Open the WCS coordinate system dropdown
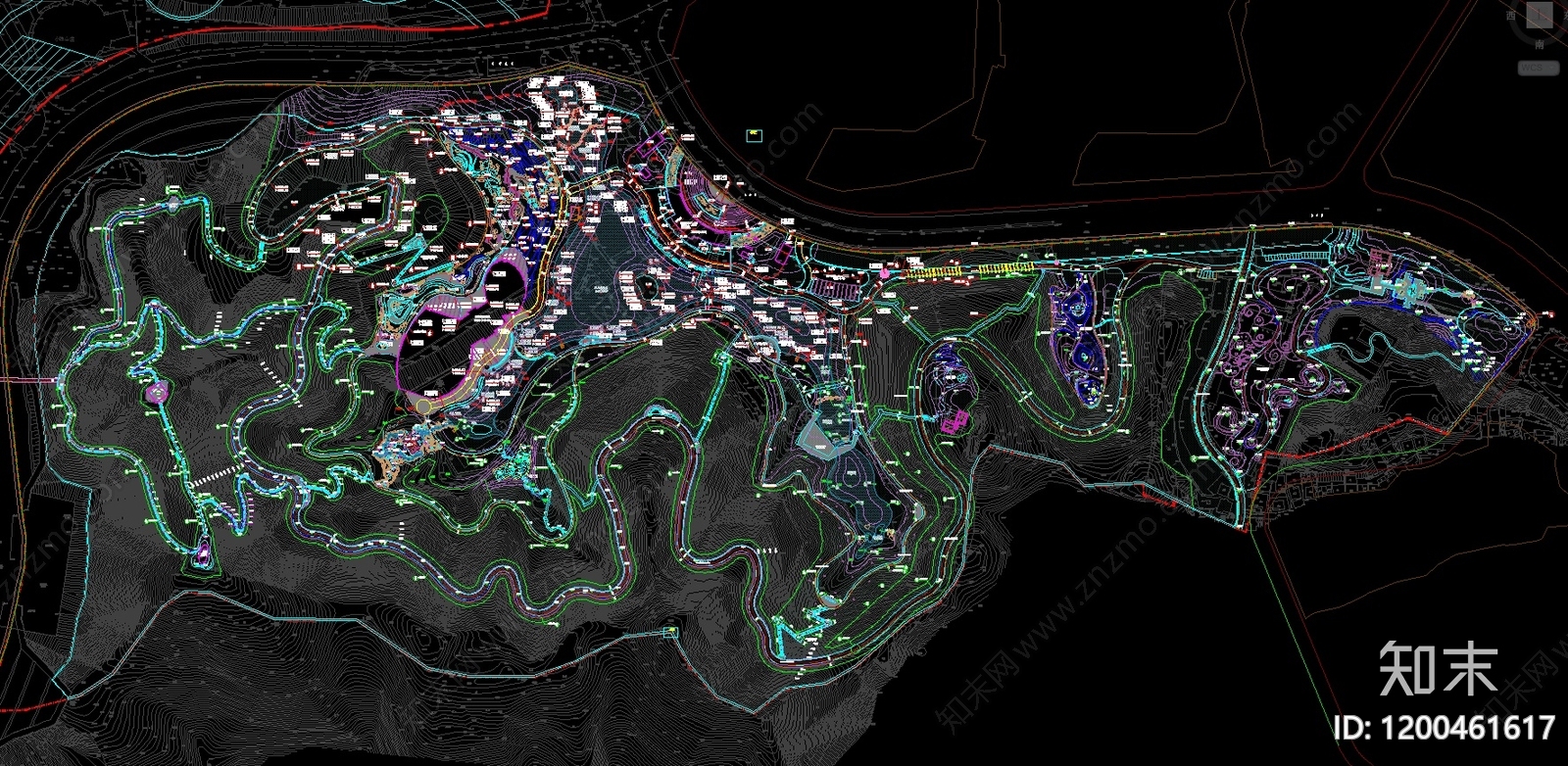This screenshot has width=1568, height=766. coord(1538,68)
